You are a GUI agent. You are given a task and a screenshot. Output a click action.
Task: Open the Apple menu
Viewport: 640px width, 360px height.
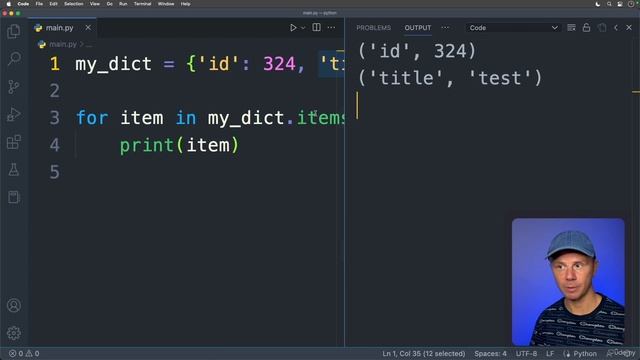click(x=9, y=4)
